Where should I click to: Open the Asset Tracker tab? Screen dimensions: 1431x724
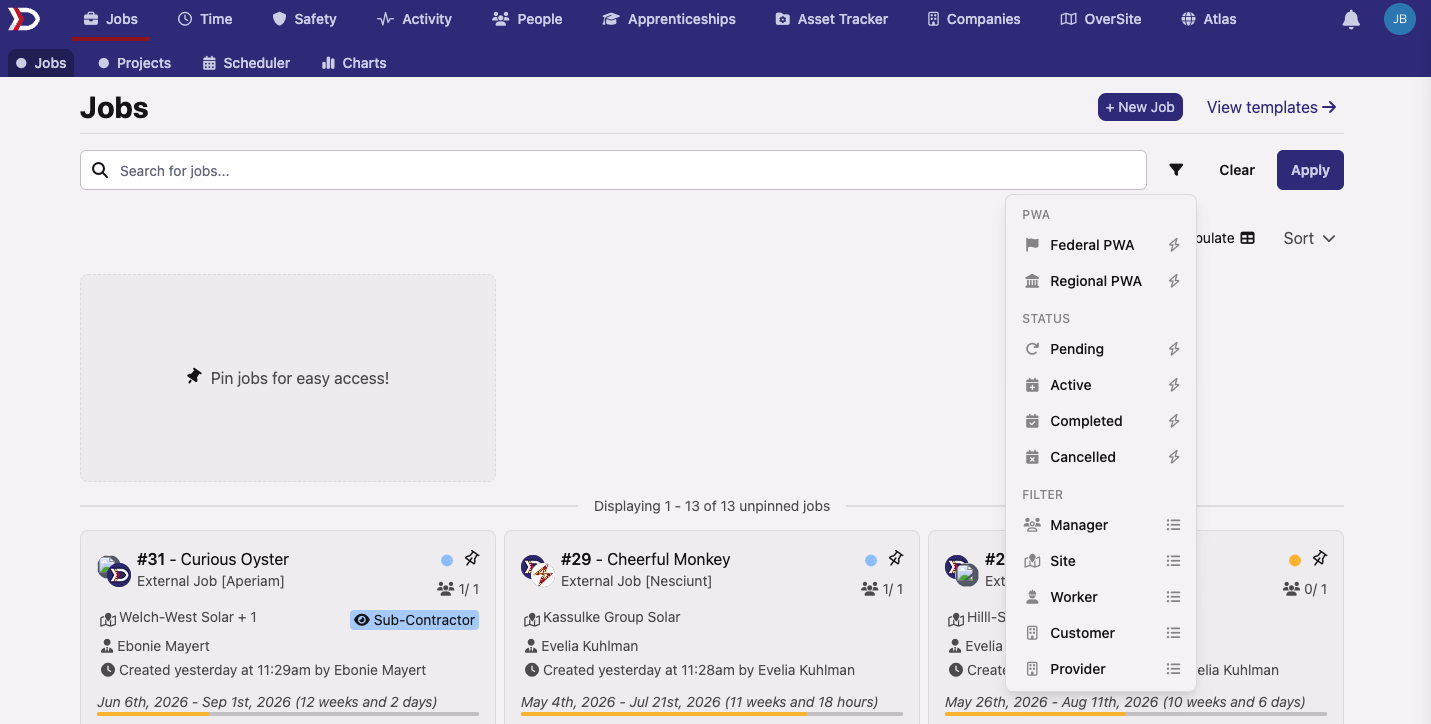832,19
